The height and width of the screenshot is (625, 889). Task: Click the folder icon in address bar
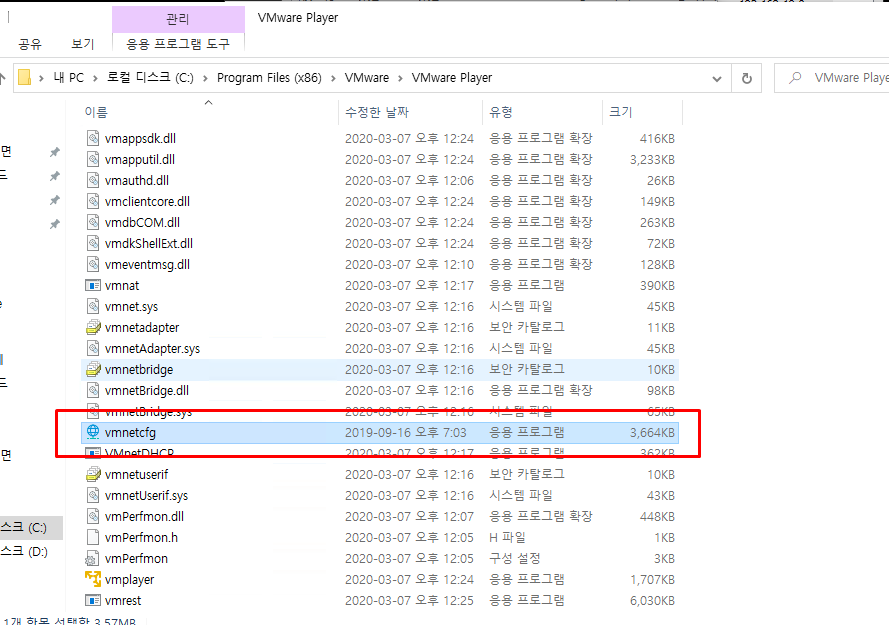click(x=24, y=78)
